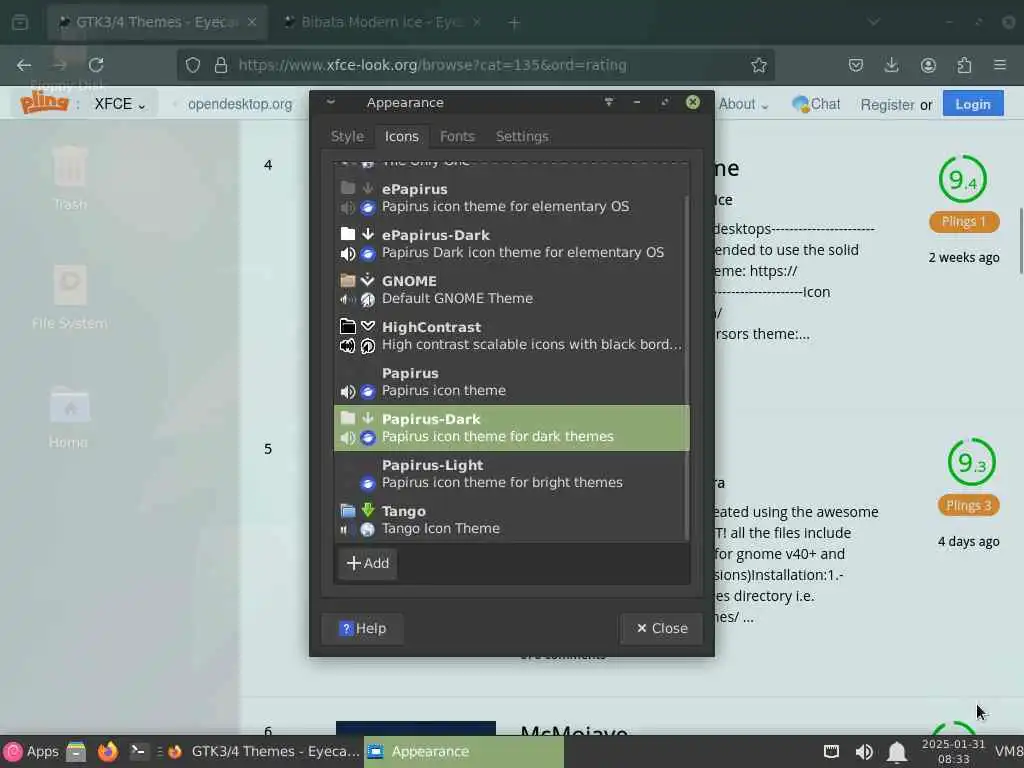Select the Papirus-Dark icon theme
Screen dimensions: 1024x768
pyautogui.click(x=511, y=428)
